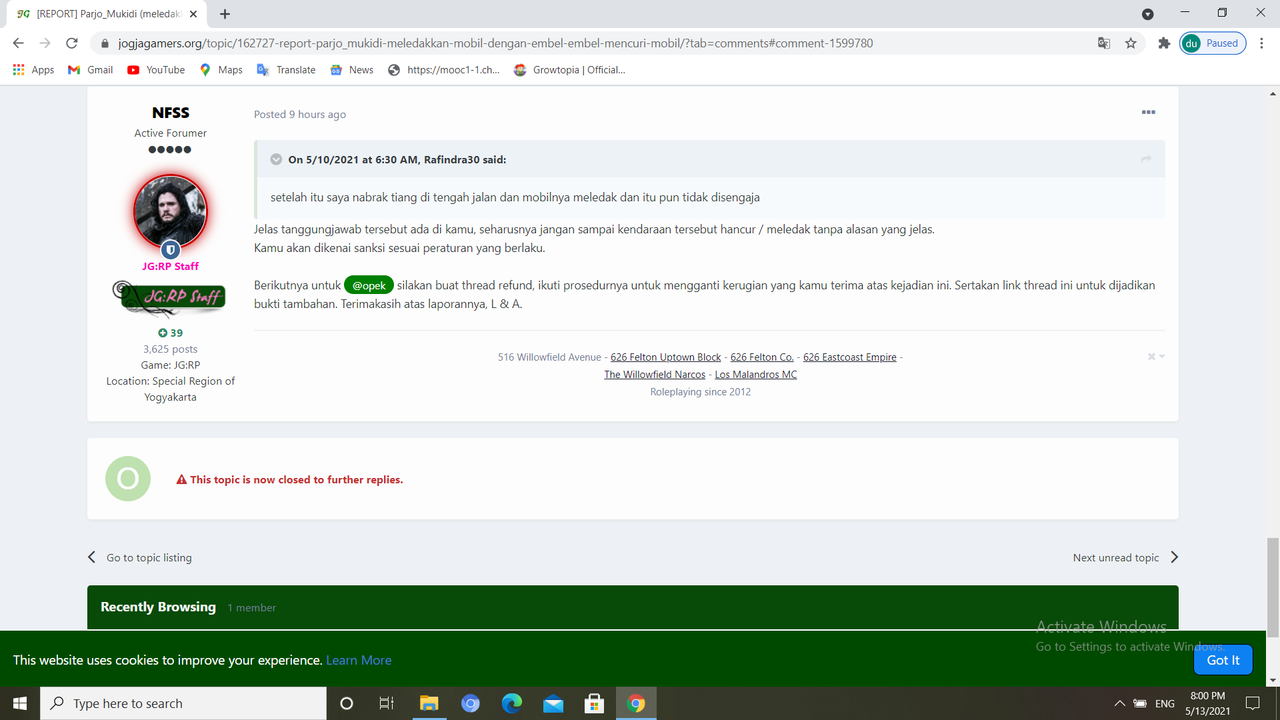Open the Chrome three-dot menu
This screenshot has height=720, width=1280.
pos(1263,43)
